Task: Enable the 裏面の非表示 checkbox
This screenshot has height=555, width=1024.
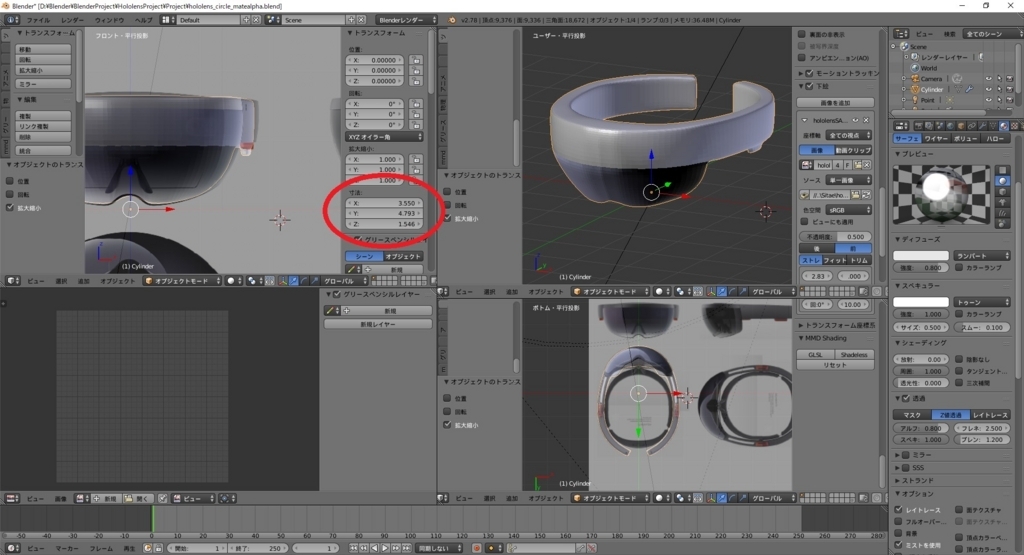Action: coord(802,34)
